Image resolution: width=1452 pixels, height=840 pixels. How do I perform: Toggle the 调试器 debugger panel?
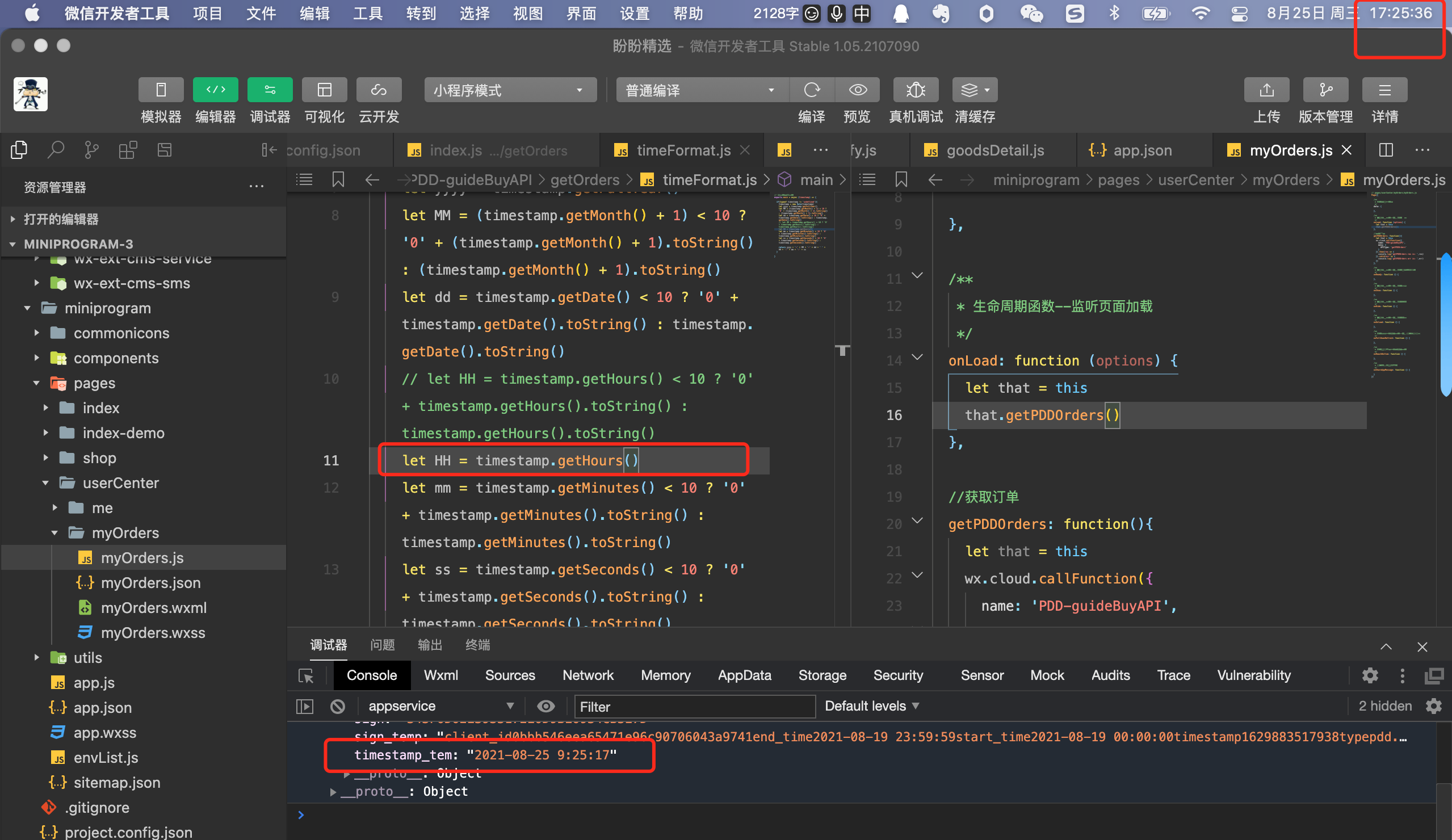(x=270, y=90)
